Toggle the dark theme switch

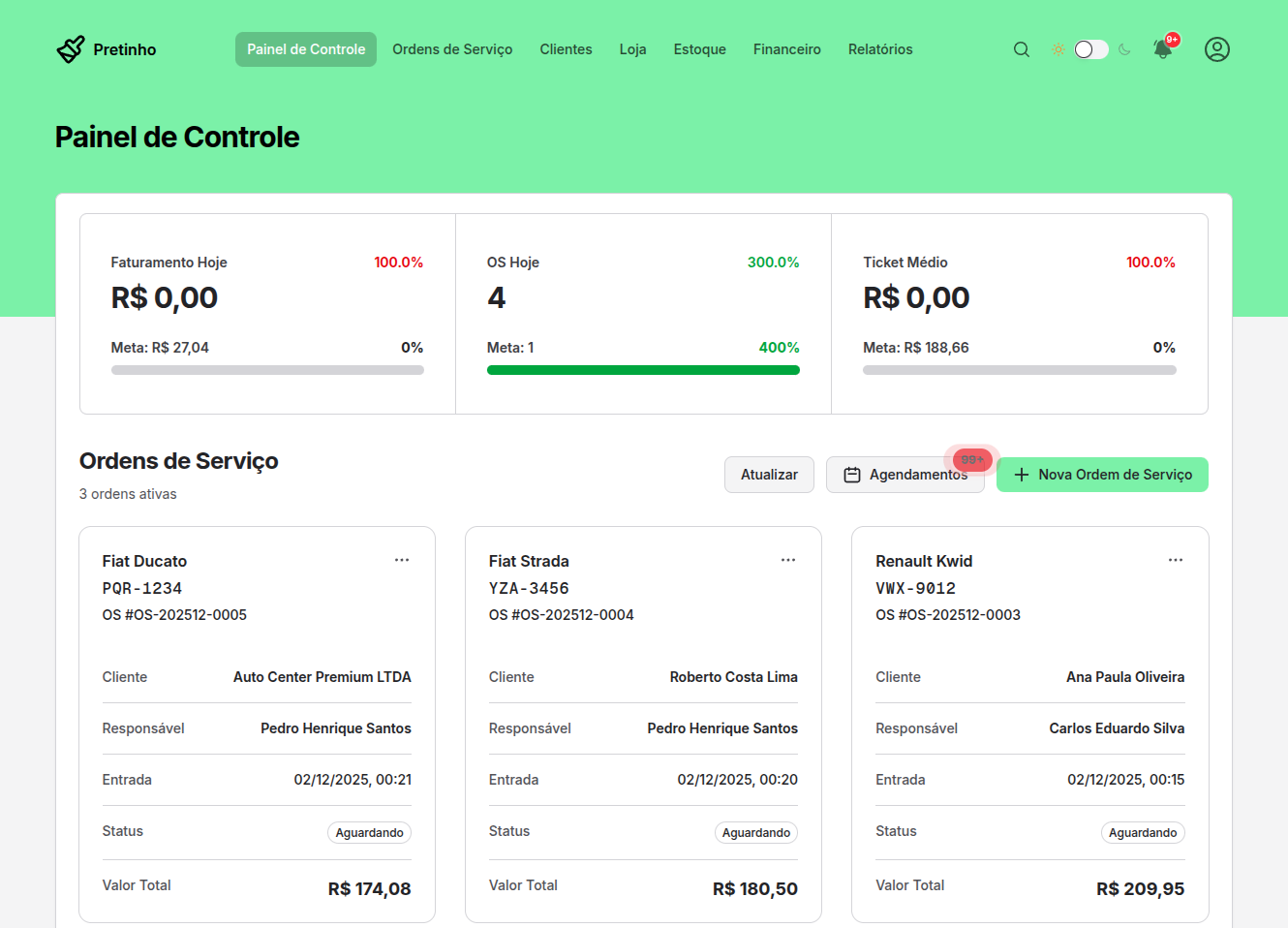click(1091, 49)
